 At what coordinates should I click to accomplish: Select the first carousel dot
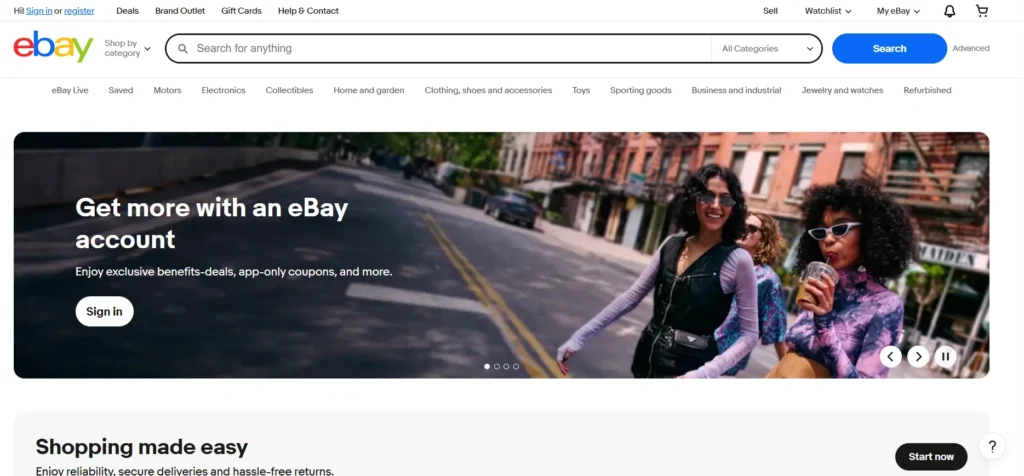click(x=487, y=366)
